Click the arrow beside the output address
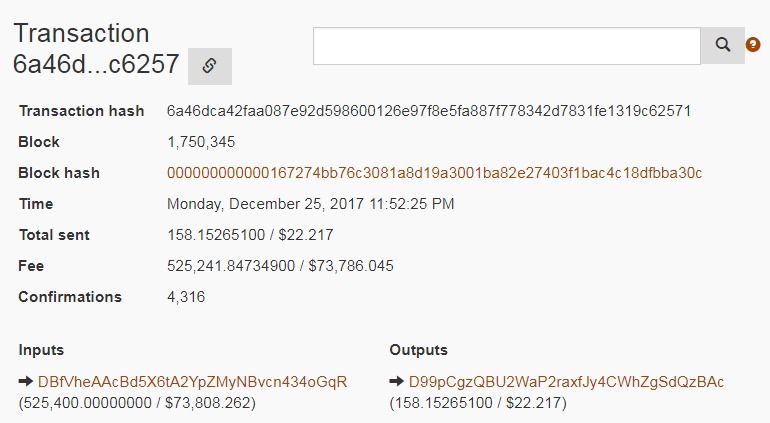 (396, 381)
